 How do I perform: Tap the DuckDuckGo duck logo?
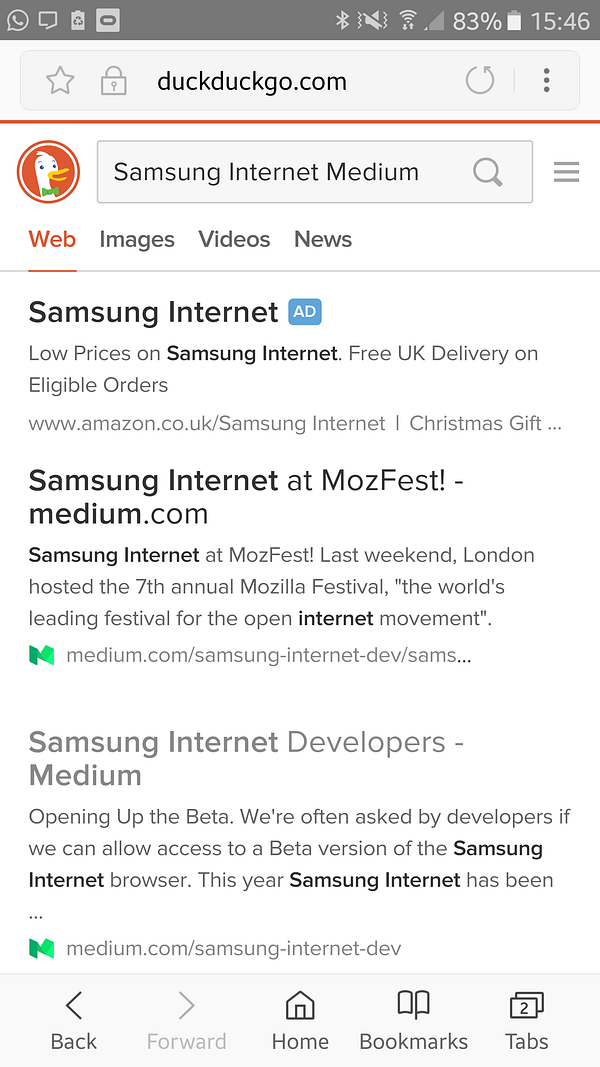[x=48, y=172]
